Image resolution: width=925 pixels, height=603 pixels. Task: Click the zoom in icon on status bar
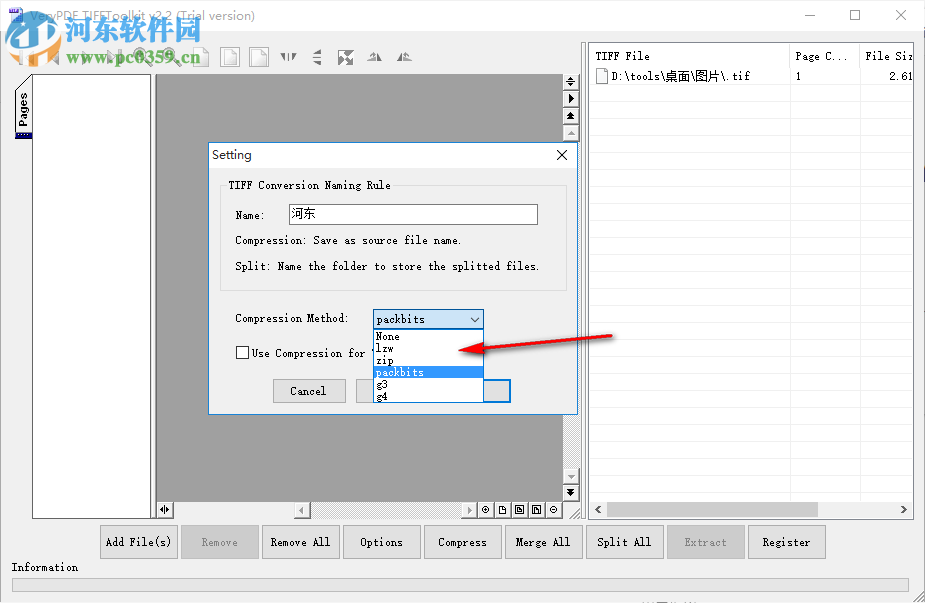(485, 510)
